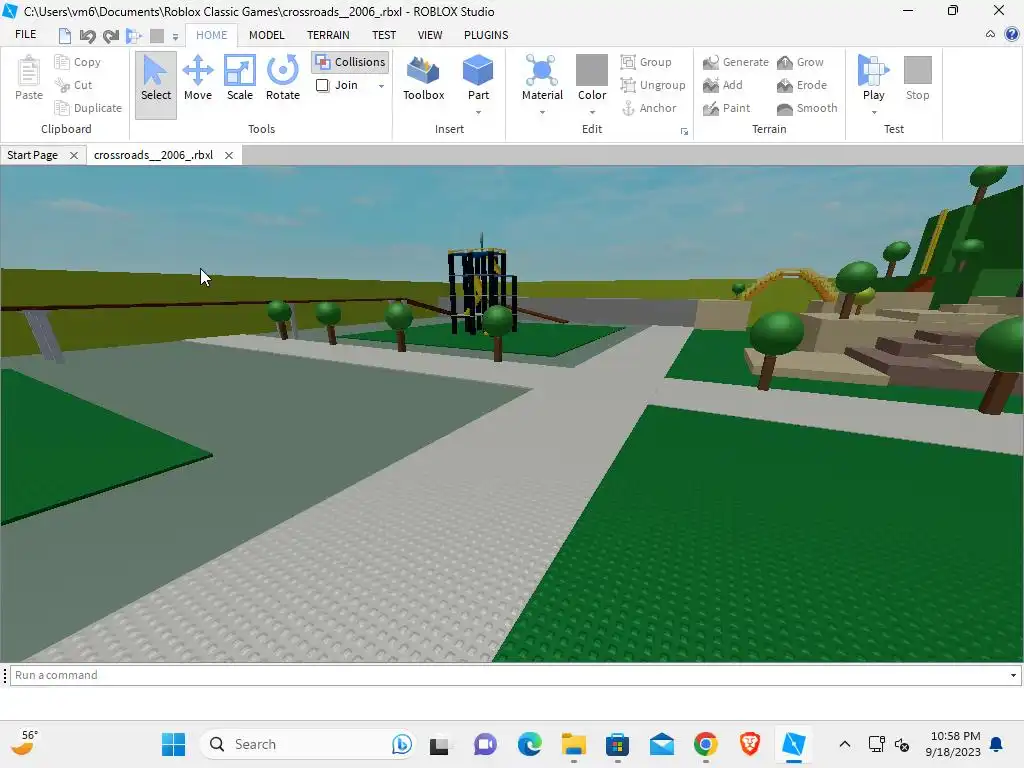
Task: Switch to the MODEL ribbon tab
Action: pos(266,35)
